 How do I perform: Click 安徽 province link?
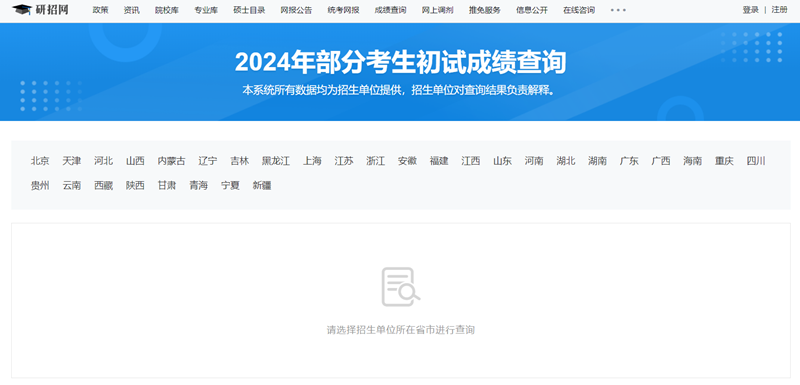(x=407, y=161)
